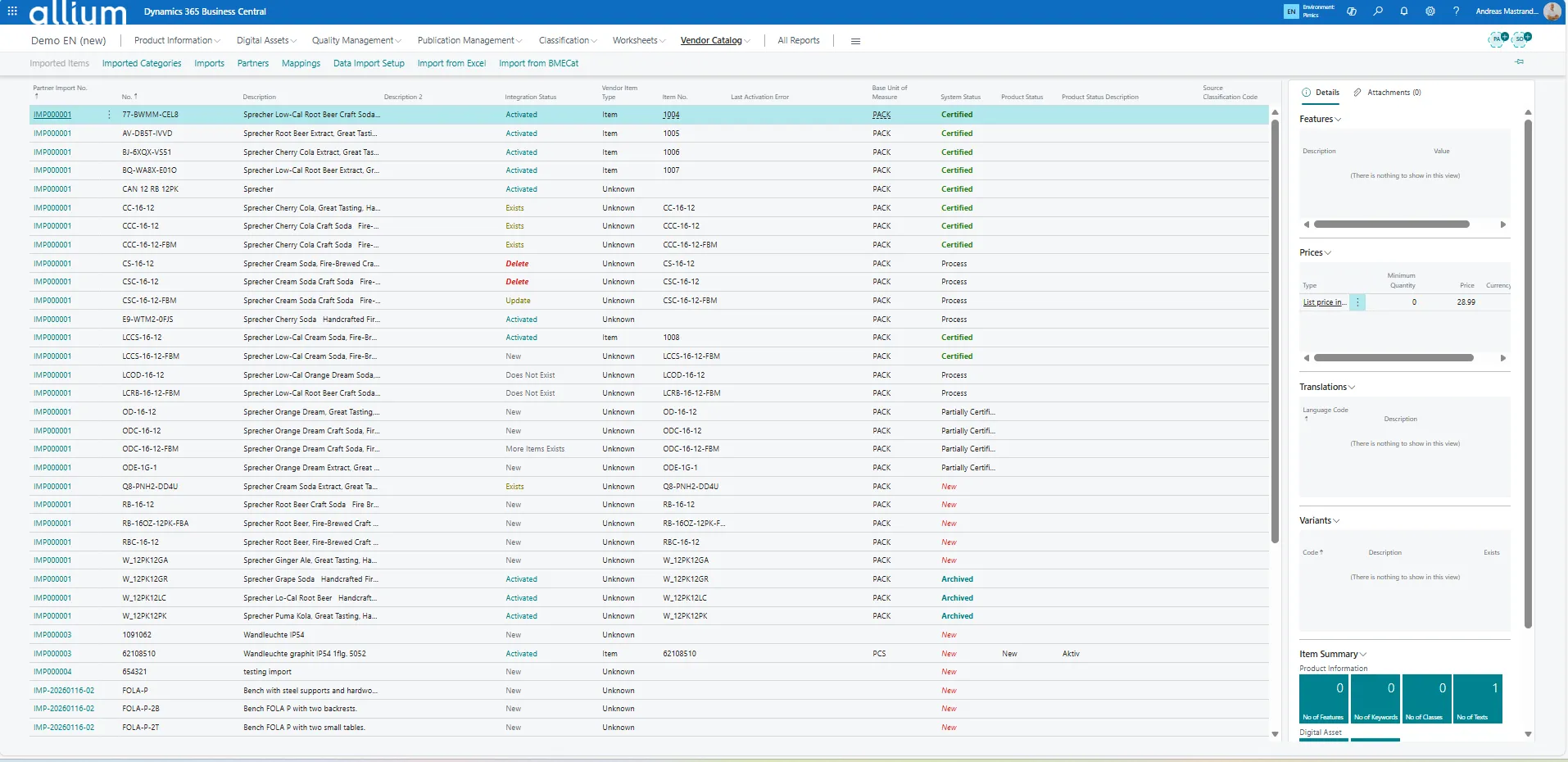Collapse the Prices section

[x=1315, y=252]
